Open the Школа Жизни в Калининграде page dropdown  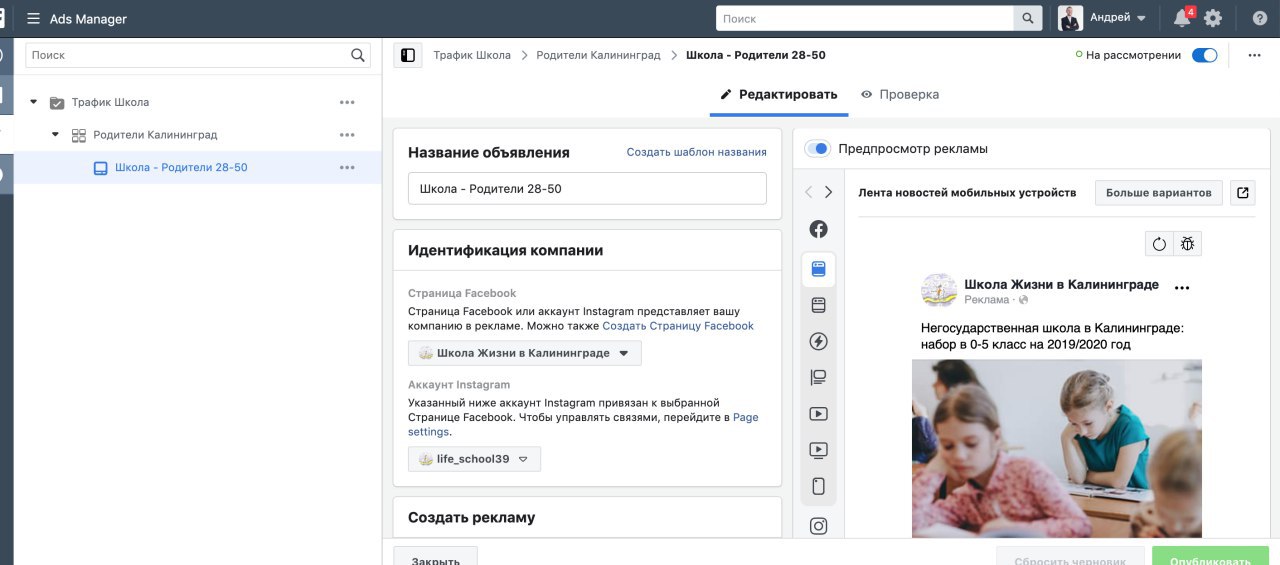525,353
